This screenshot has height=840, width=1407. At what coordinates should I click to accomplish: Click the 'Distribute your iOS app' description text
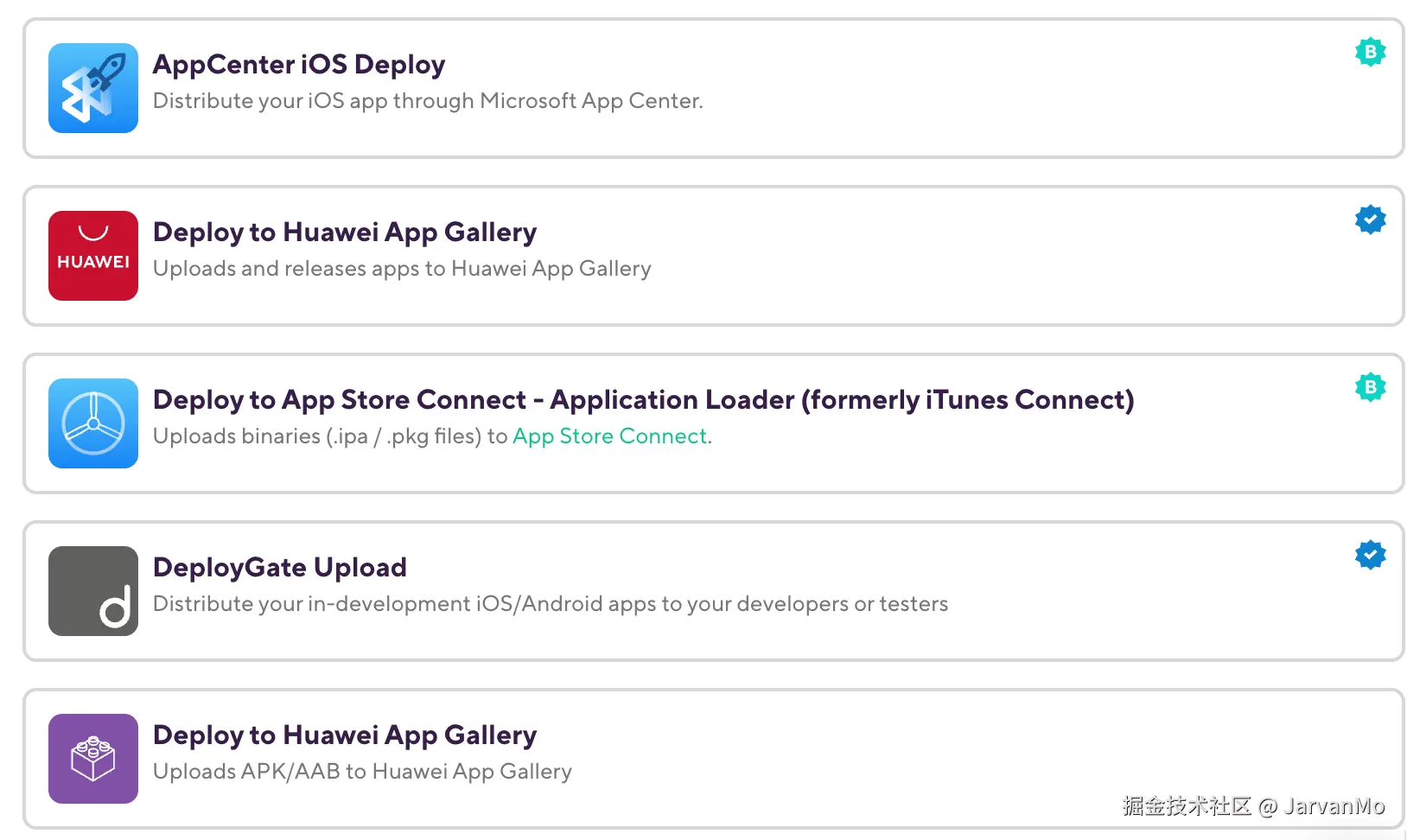coord(427,101)
